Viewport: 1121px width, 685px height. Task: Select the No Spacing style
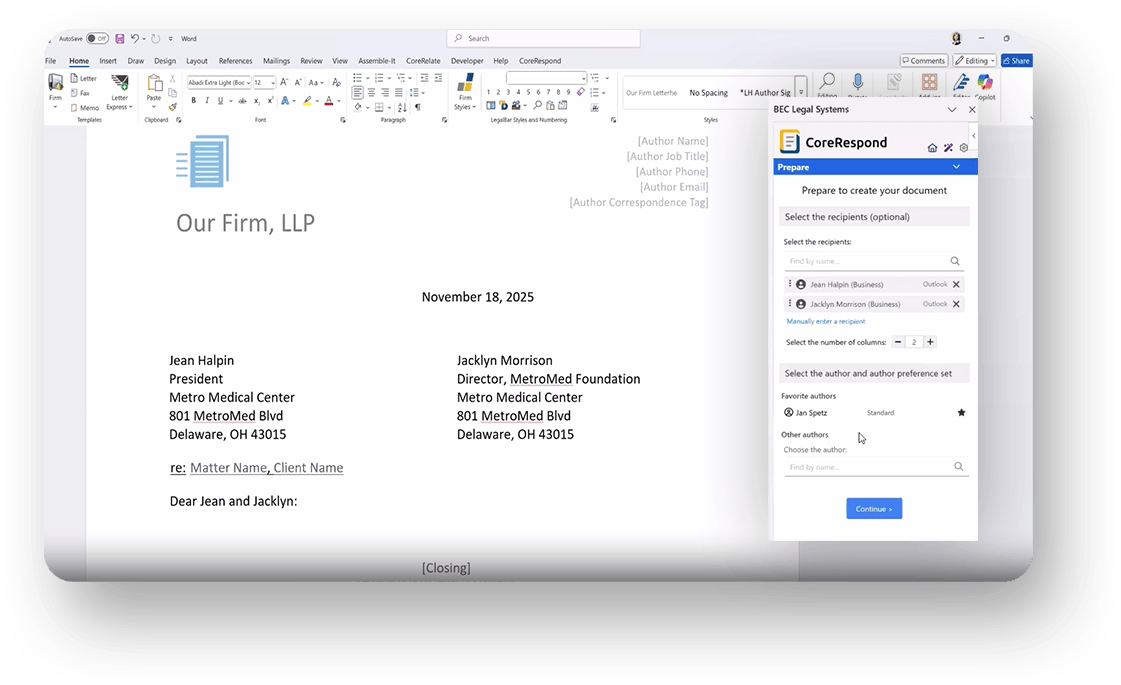tap(708, 93)
